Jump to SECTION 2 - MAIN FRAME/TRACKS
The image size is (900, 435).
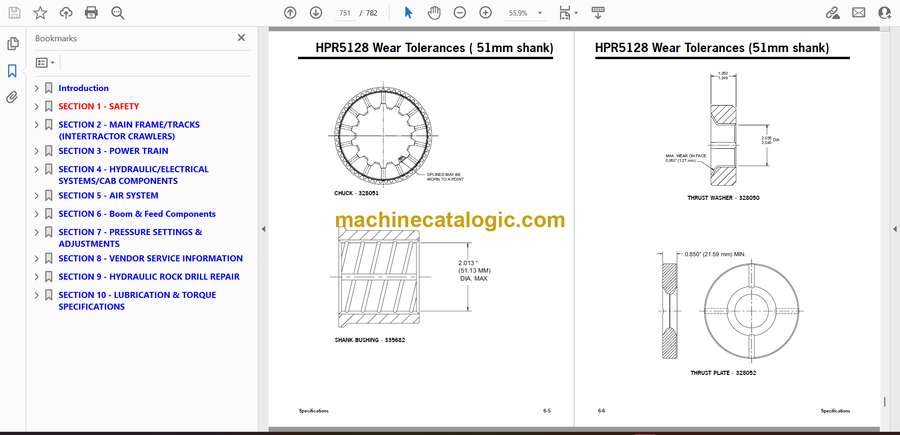[129, 130]
